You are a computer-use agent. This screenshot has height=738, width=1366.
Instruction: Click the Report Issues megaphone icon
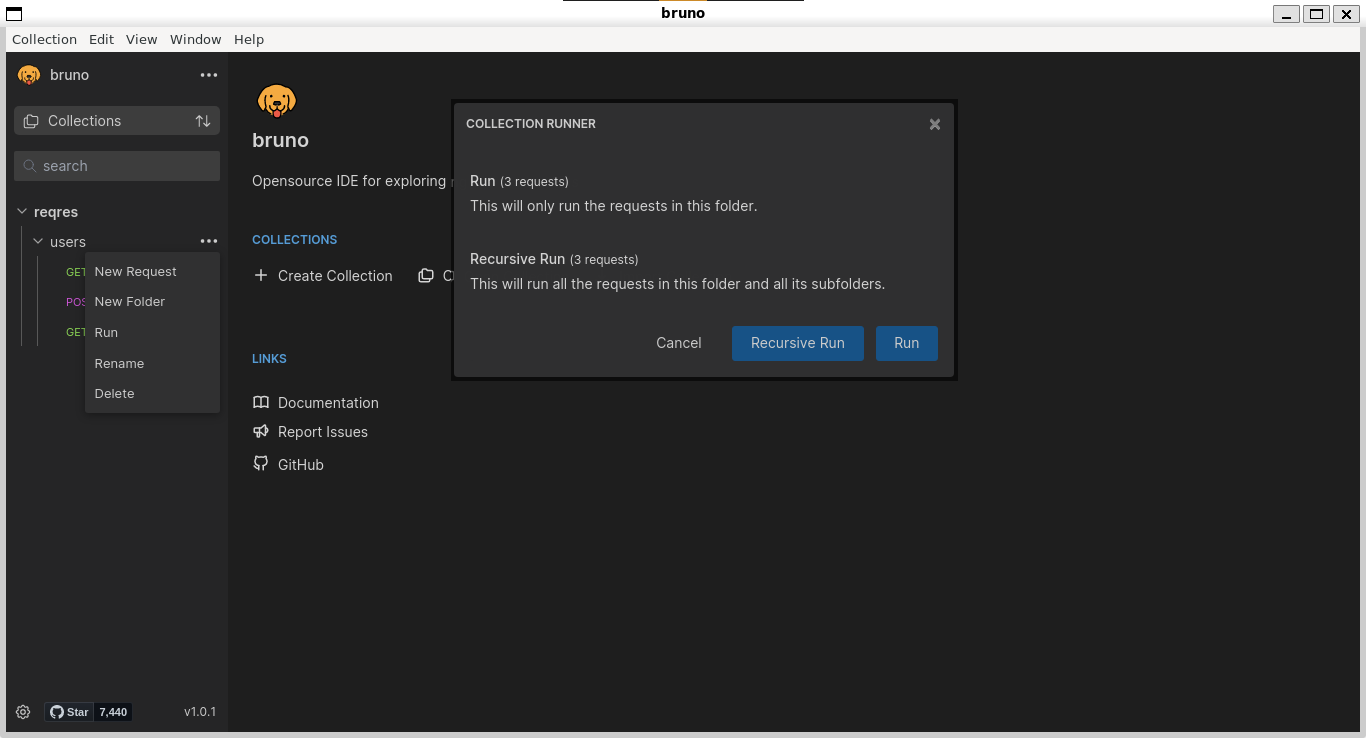pos(261,431)
